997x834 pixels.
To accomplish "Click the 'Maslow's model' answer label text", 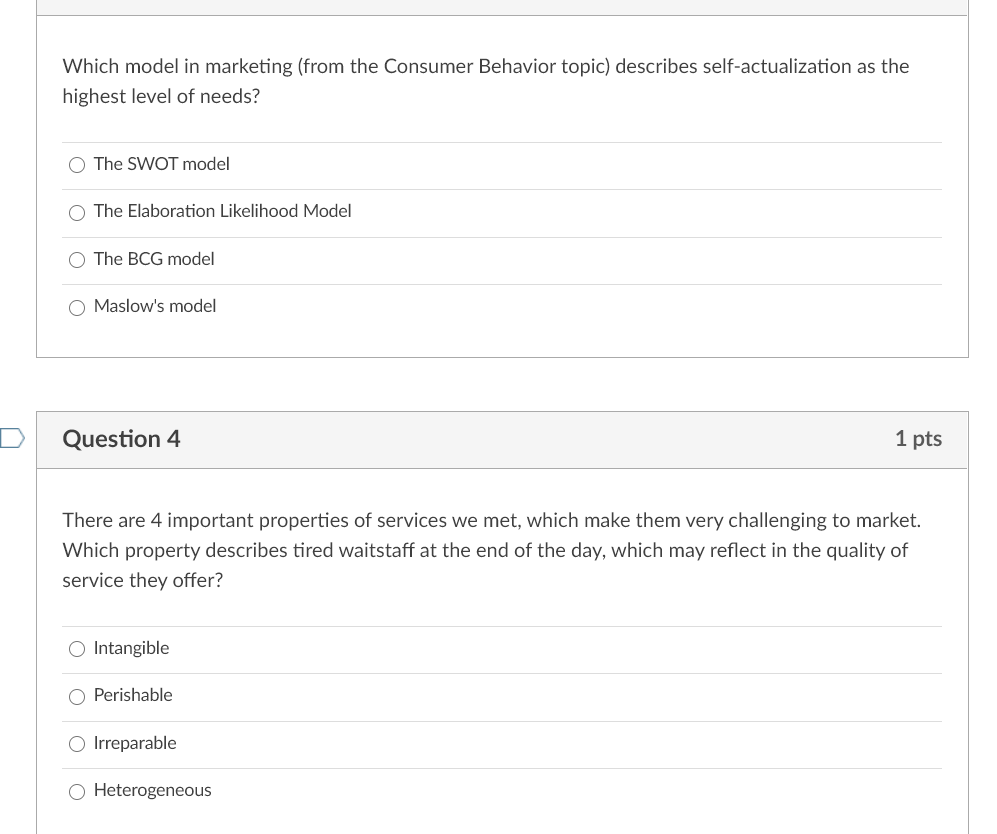I will pyautogui.click(x=155, y=306).
